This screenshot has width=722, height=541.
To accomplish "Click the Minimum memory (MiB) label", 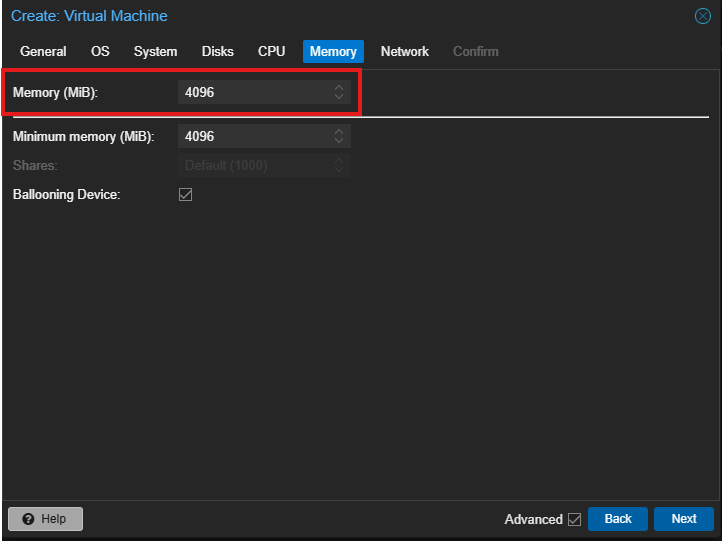I will pos(83,136).
